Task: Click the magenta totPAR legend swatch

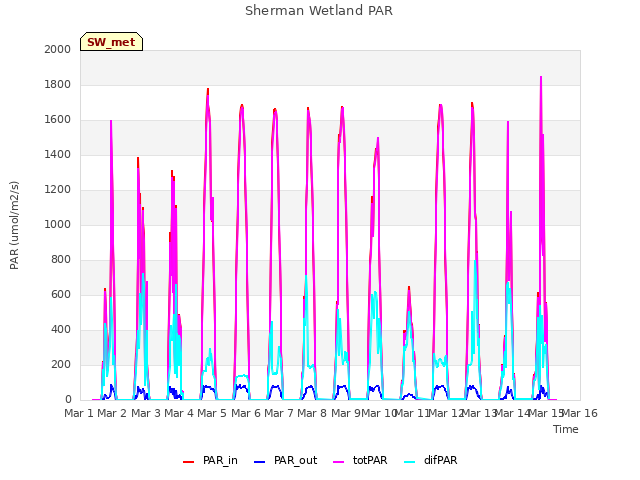Action: click(338, 462)
